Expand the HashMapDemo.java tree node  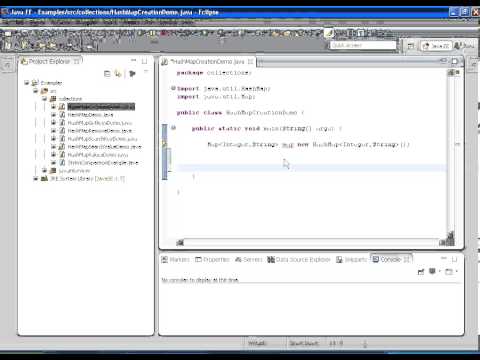[53, 115]
